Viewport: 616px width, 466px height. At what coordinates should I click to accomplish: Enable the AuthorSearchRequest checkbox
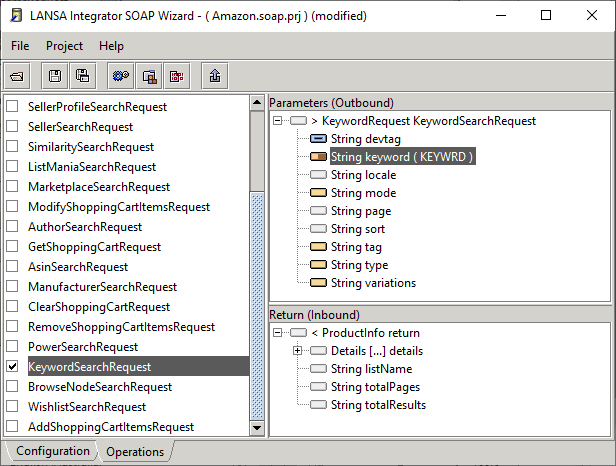pyautogui.click(x=12, y=226)
